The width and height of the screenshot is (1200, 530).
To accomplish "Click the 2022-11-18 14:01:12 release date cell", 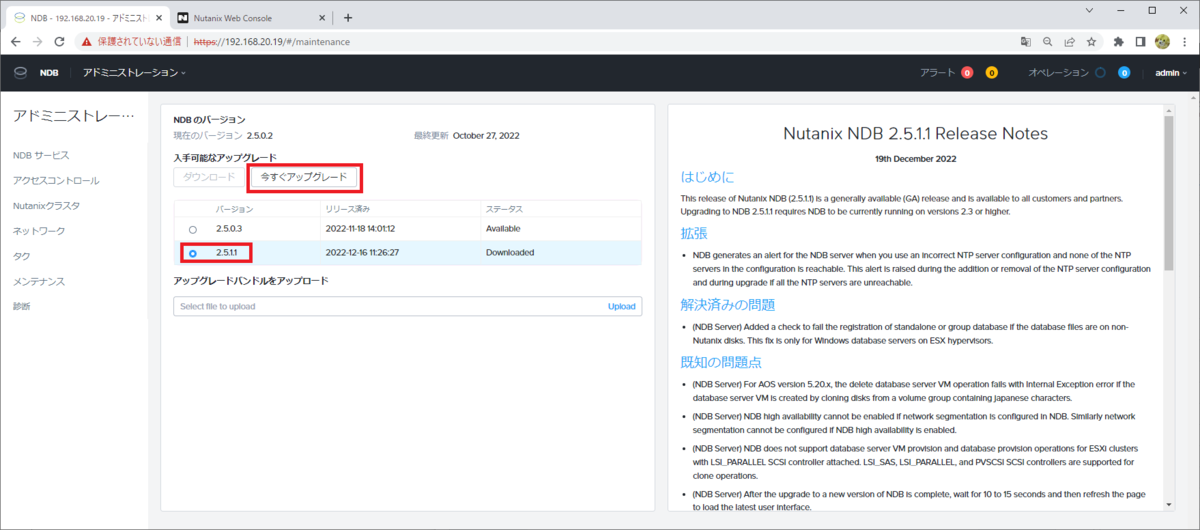I will tap(362, 229).
